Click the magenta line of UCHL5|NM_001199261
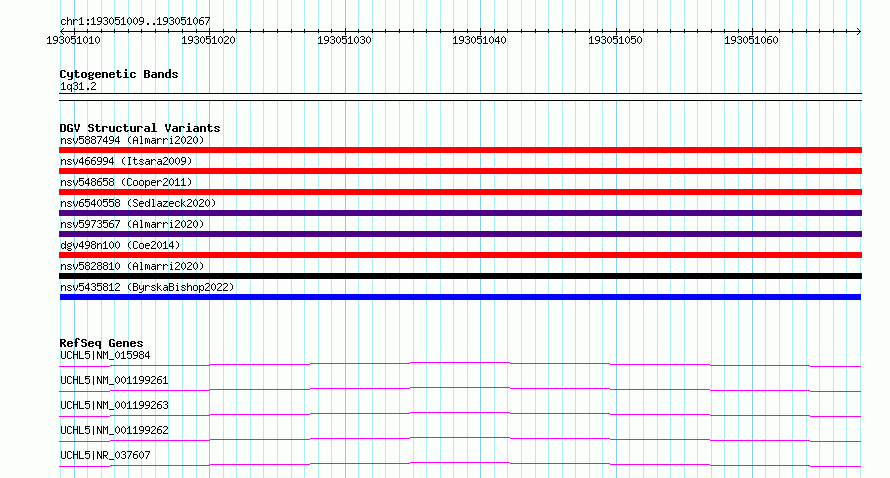The image size is (890, 478). [460, 389]
